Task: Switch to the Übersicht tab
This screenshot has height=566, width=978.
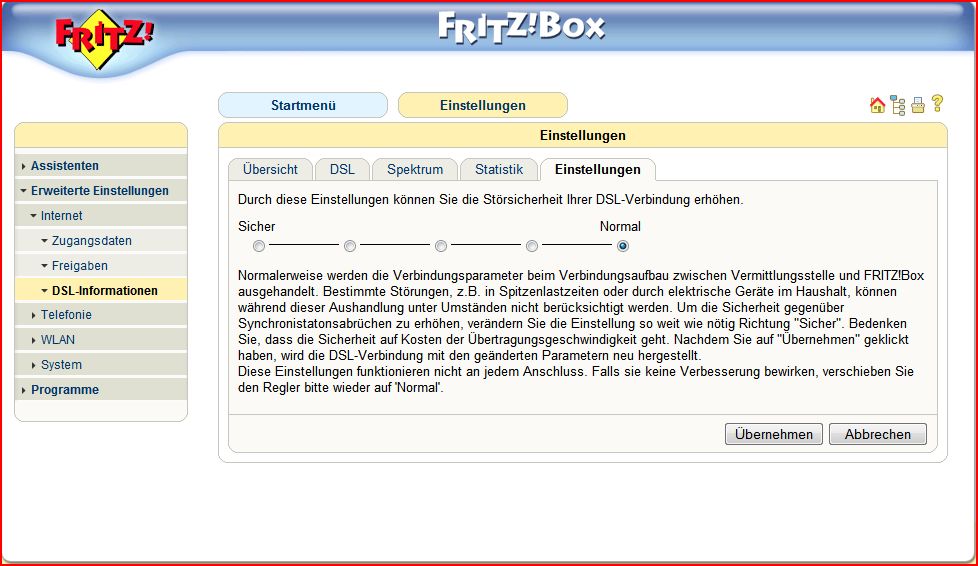Action: tap(270, 170)
